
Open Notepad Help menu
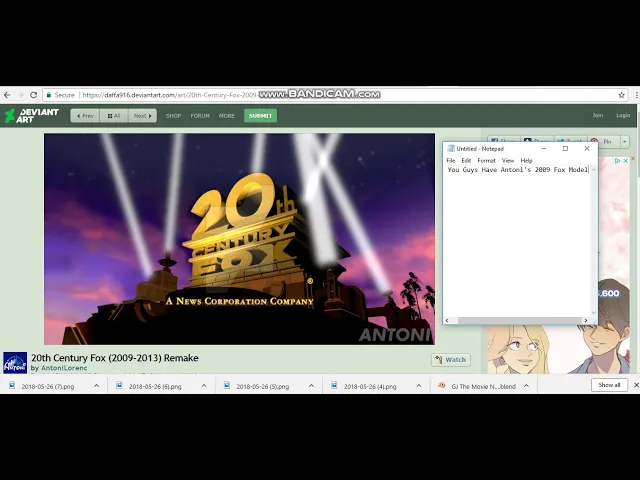(527, 160)
